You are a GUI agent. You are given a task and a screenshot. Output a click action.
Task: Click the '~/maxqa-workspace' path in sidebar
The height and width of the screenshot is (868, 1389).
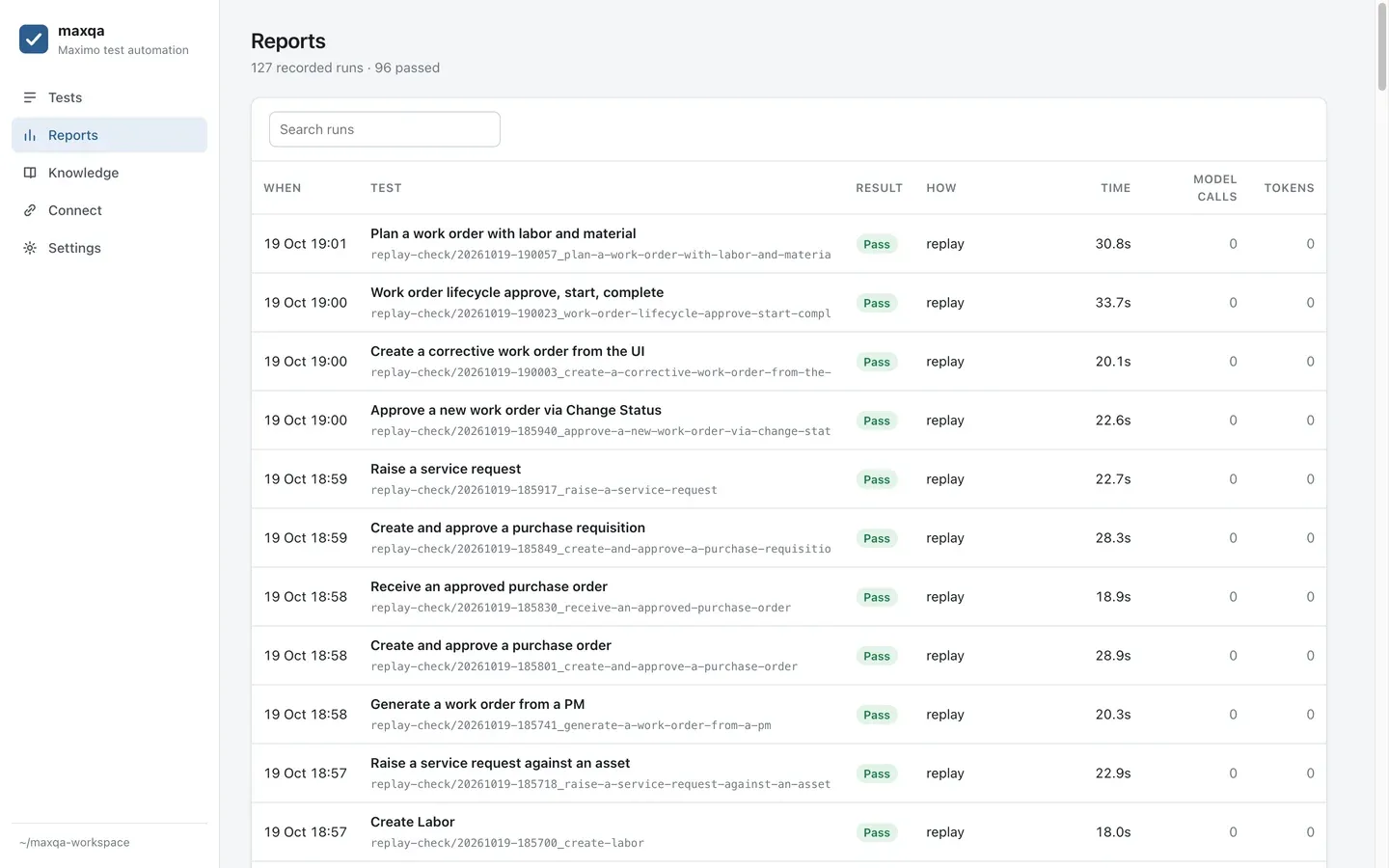(74, 842)
